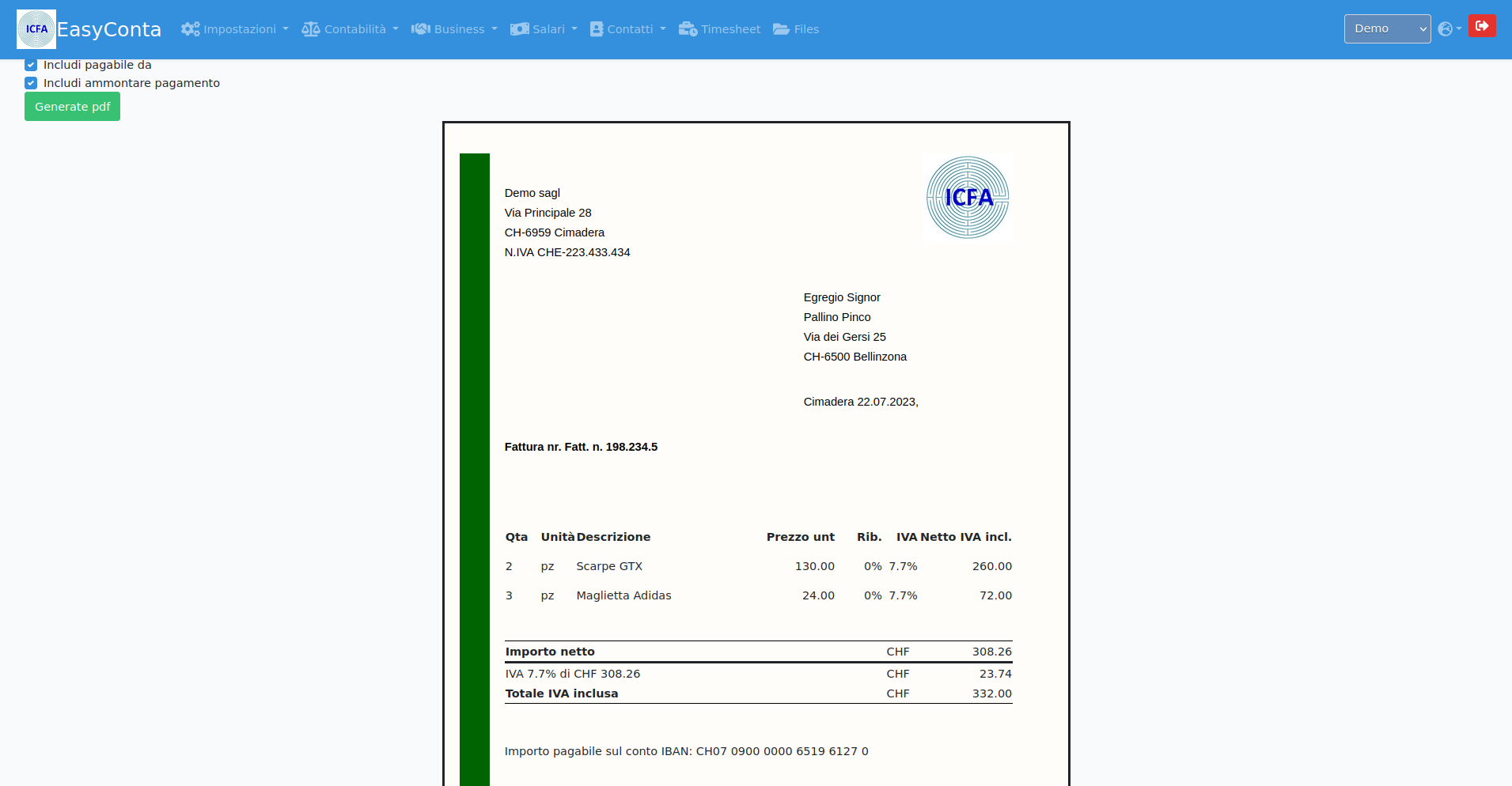Expand the language selector caret
The height and width of the screenshot is (786, 1512).
(x=1459, y=29)
